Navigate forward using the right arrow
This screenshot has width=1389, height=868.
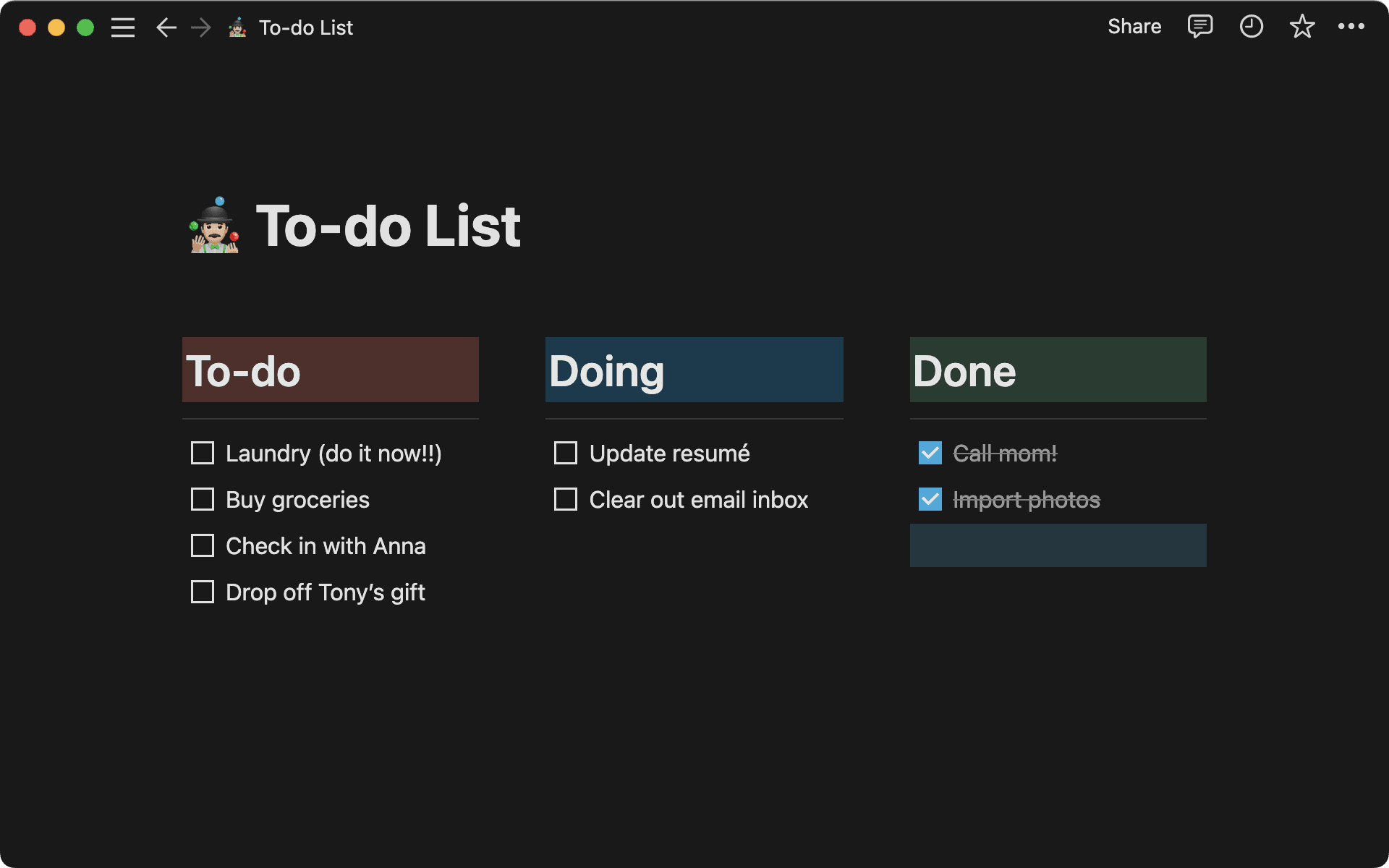pyautogui.click(x=200, y=27)
